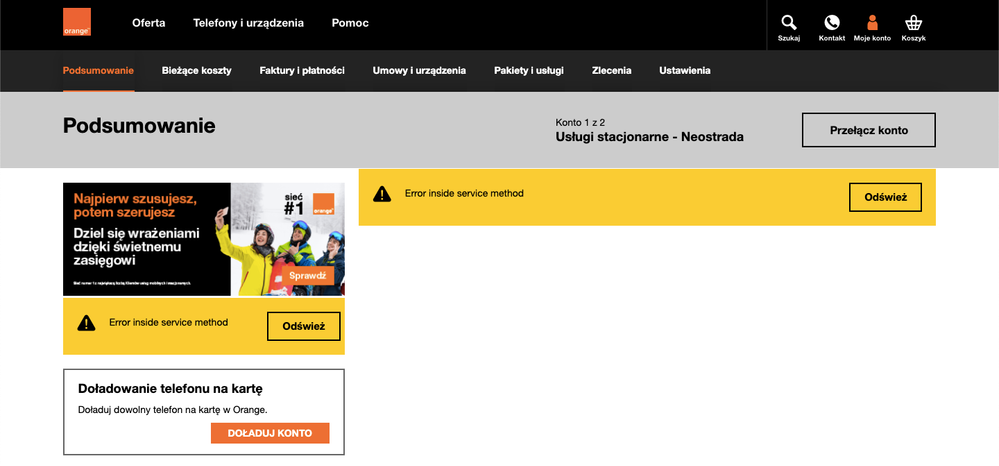
Task: Open Telefony i urządzenia menu
Action: click(248, 22)
